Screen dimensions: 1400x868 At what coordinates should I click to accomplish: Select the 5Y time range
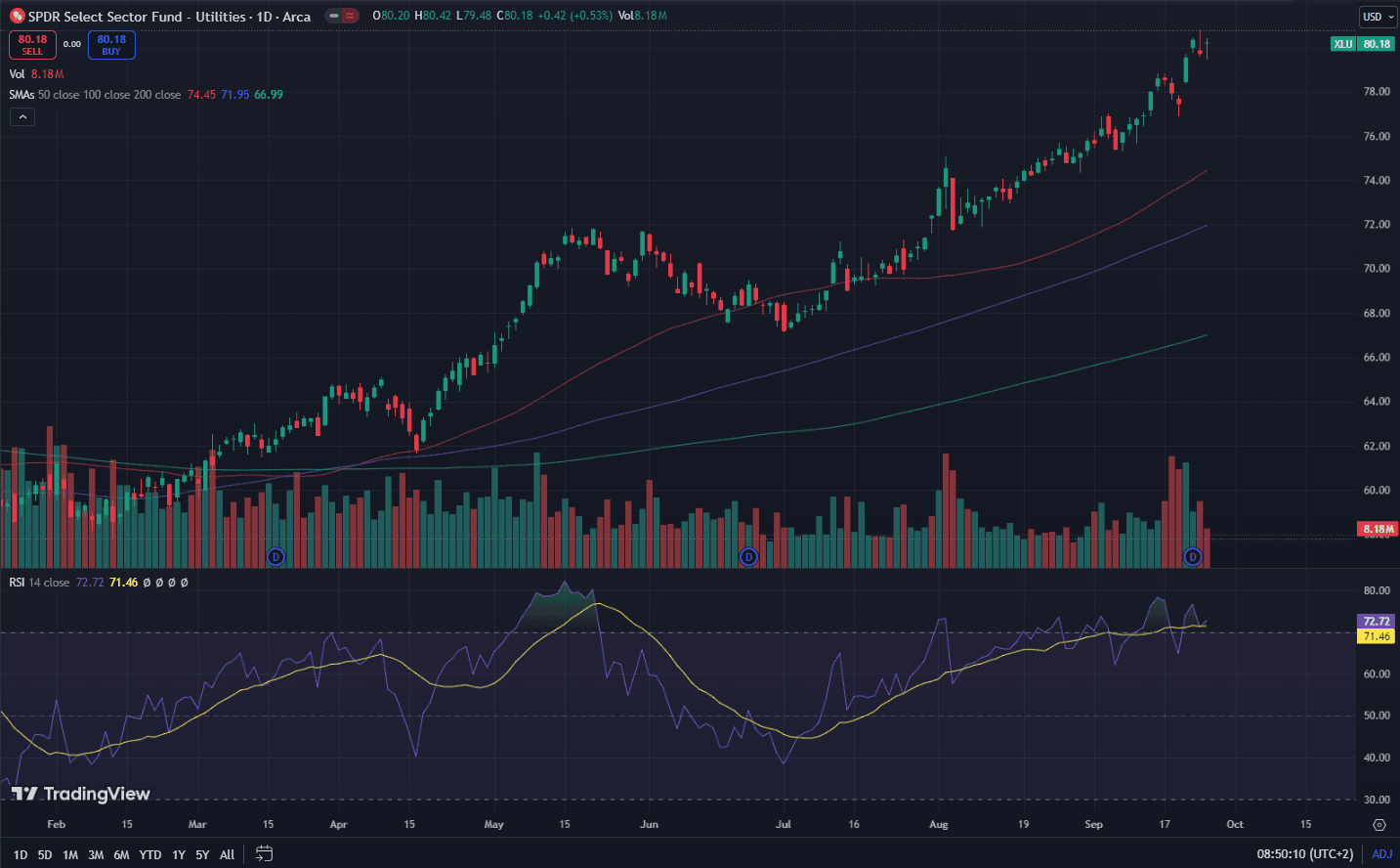[x=202, y=854]
